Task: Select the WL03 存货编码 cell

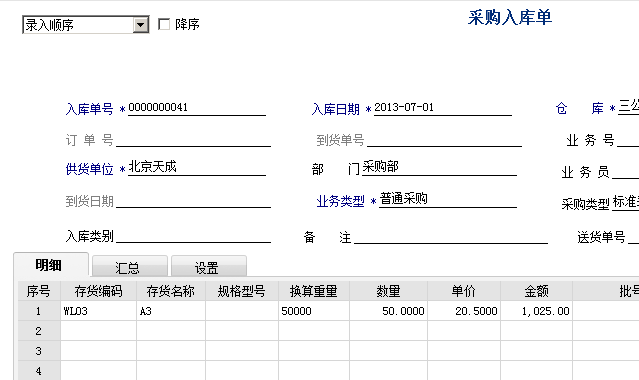Action: 98,311
